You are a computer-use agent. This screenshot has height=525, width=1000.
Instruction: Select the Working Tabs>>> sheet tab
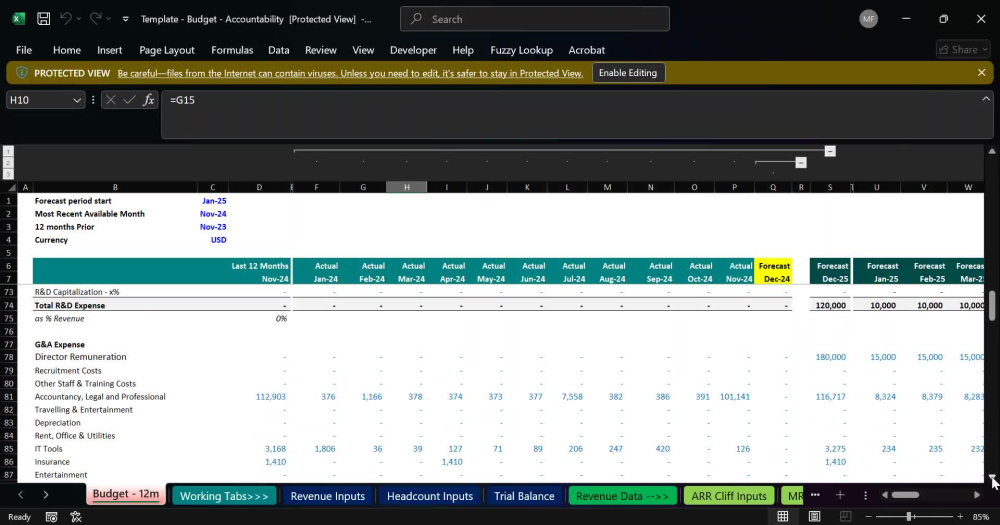(x=224, y=496)
